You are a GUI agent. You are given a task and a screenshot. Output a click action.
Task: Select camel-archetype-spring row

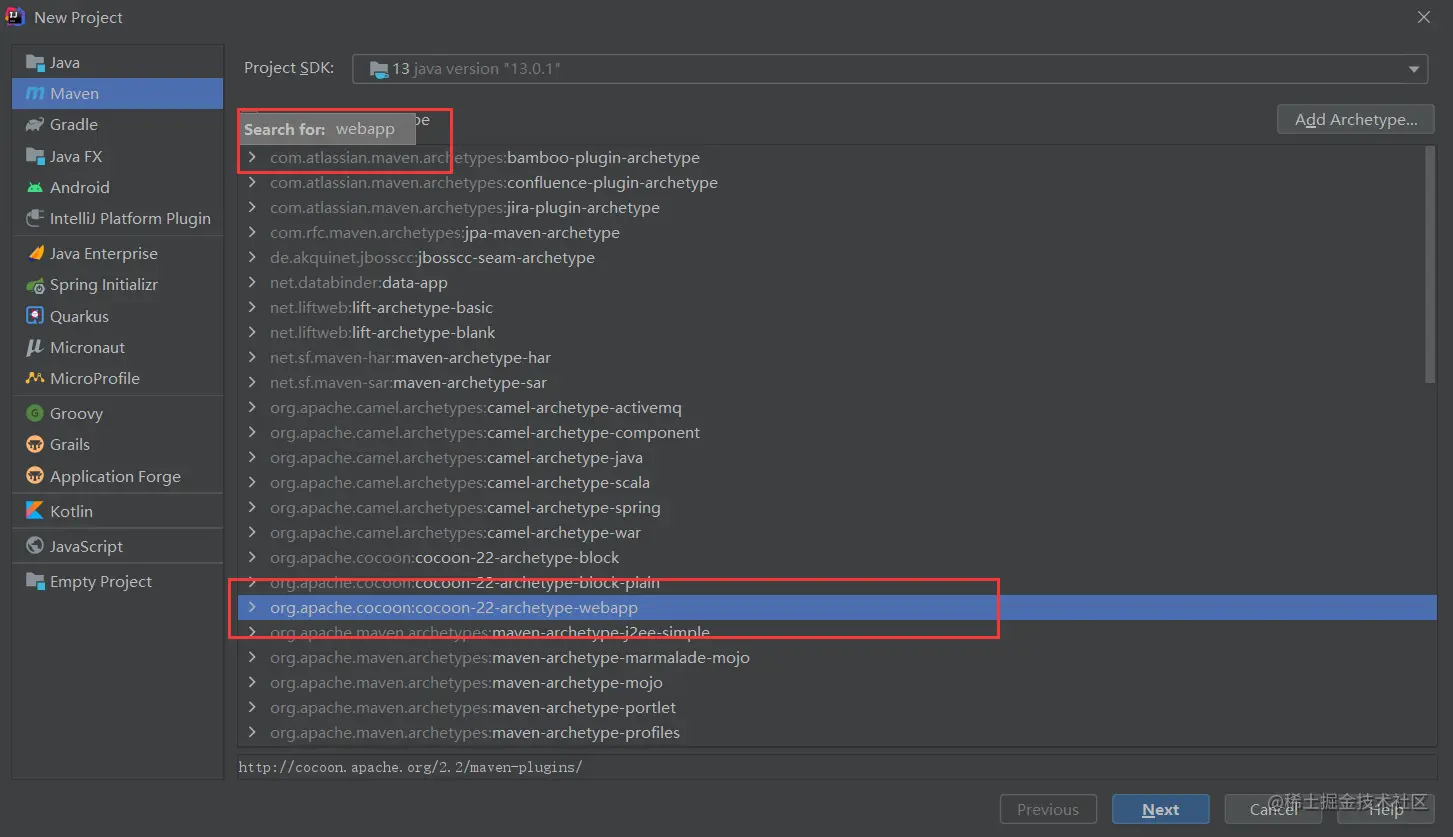click(836, 507)
